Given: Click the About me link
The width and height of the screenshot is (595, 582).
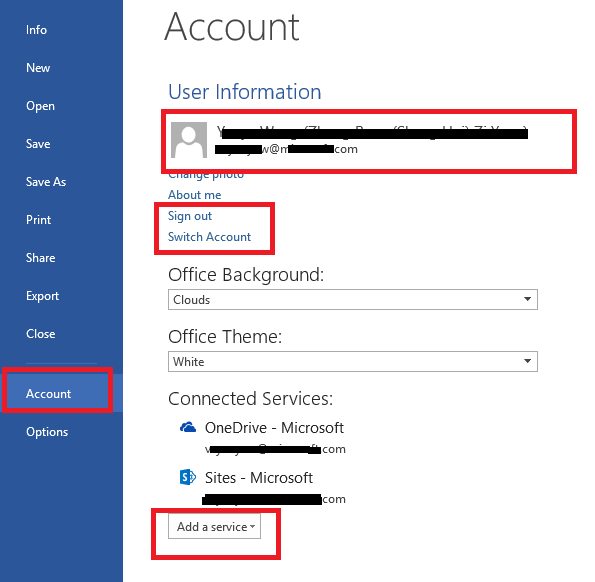Looking at the screenshot, I should (x=194, y=195).
